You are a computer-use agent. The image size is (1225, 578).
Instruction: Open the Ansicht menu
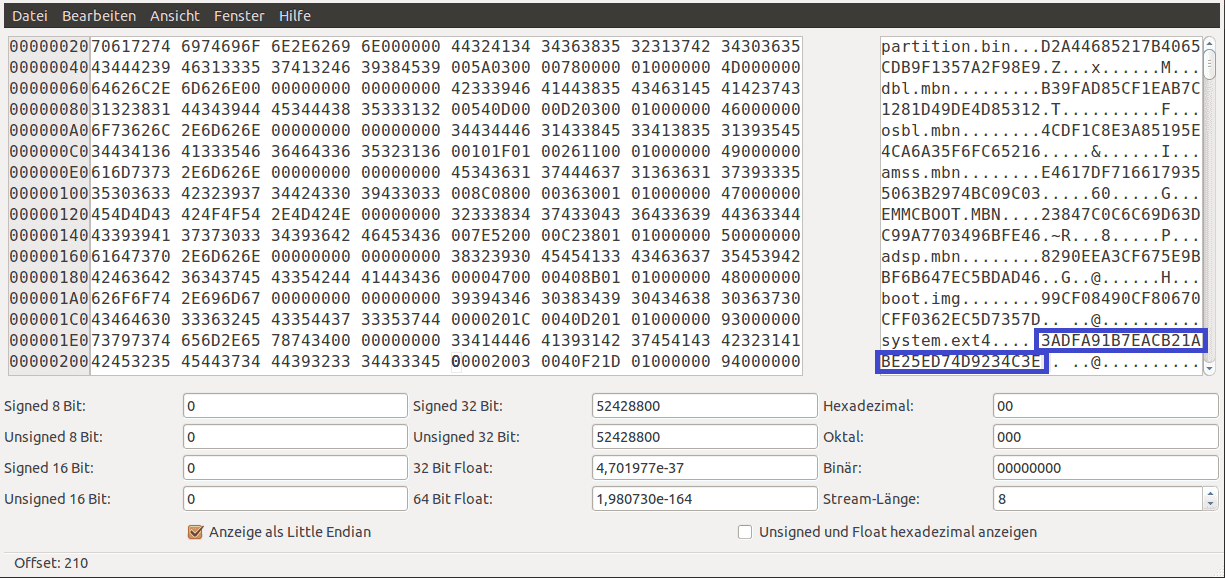coord(175,16)
